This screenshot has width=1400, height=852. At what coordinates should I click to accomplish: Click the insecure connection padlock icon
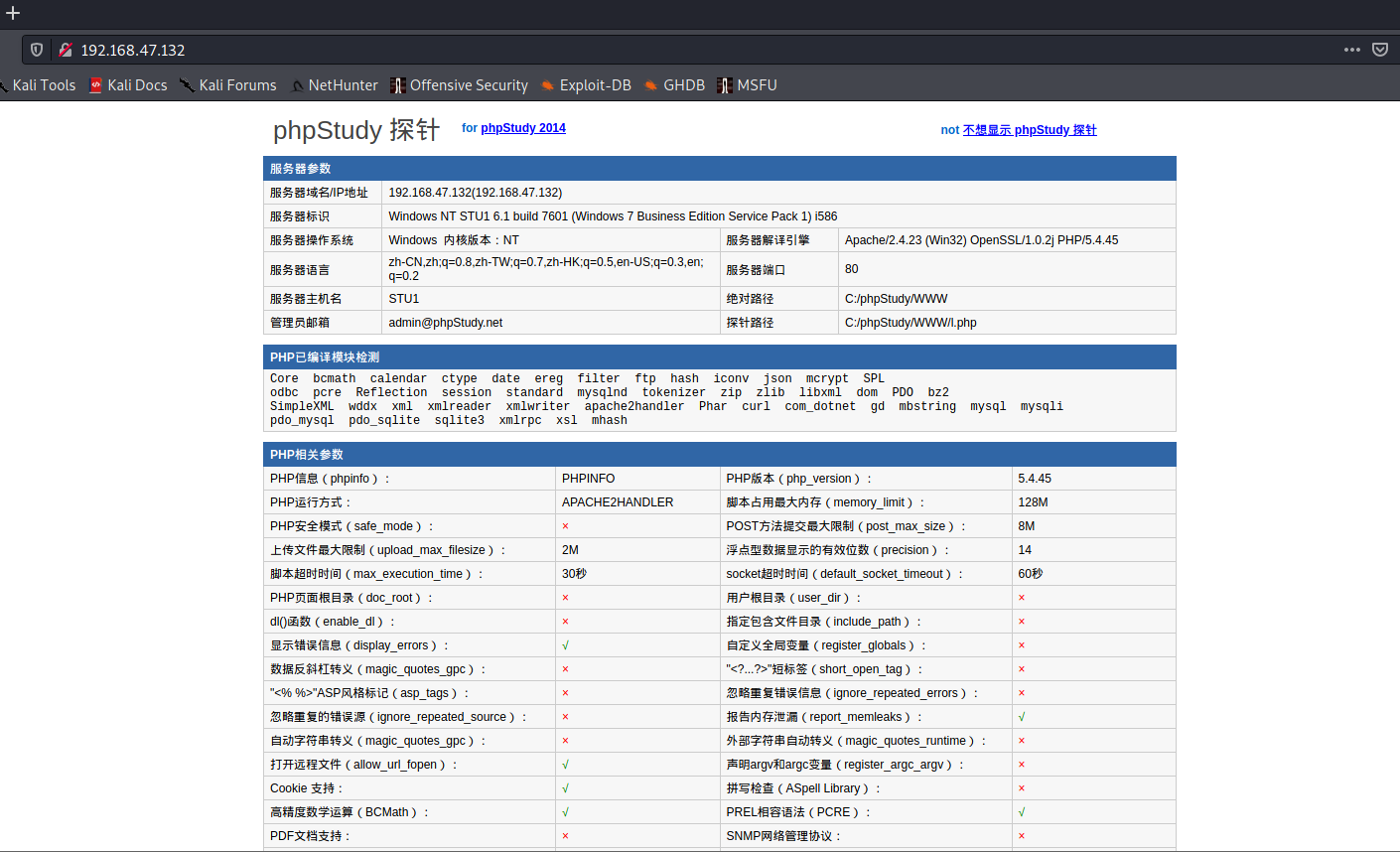[x=66, y=50]
